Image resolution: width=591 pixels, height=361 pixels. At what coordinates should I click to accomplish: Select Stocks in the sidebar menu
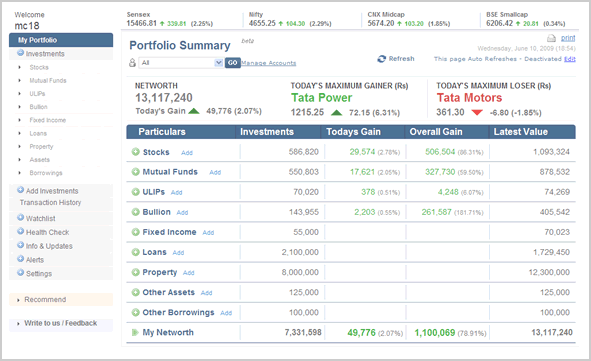[39, 67]
